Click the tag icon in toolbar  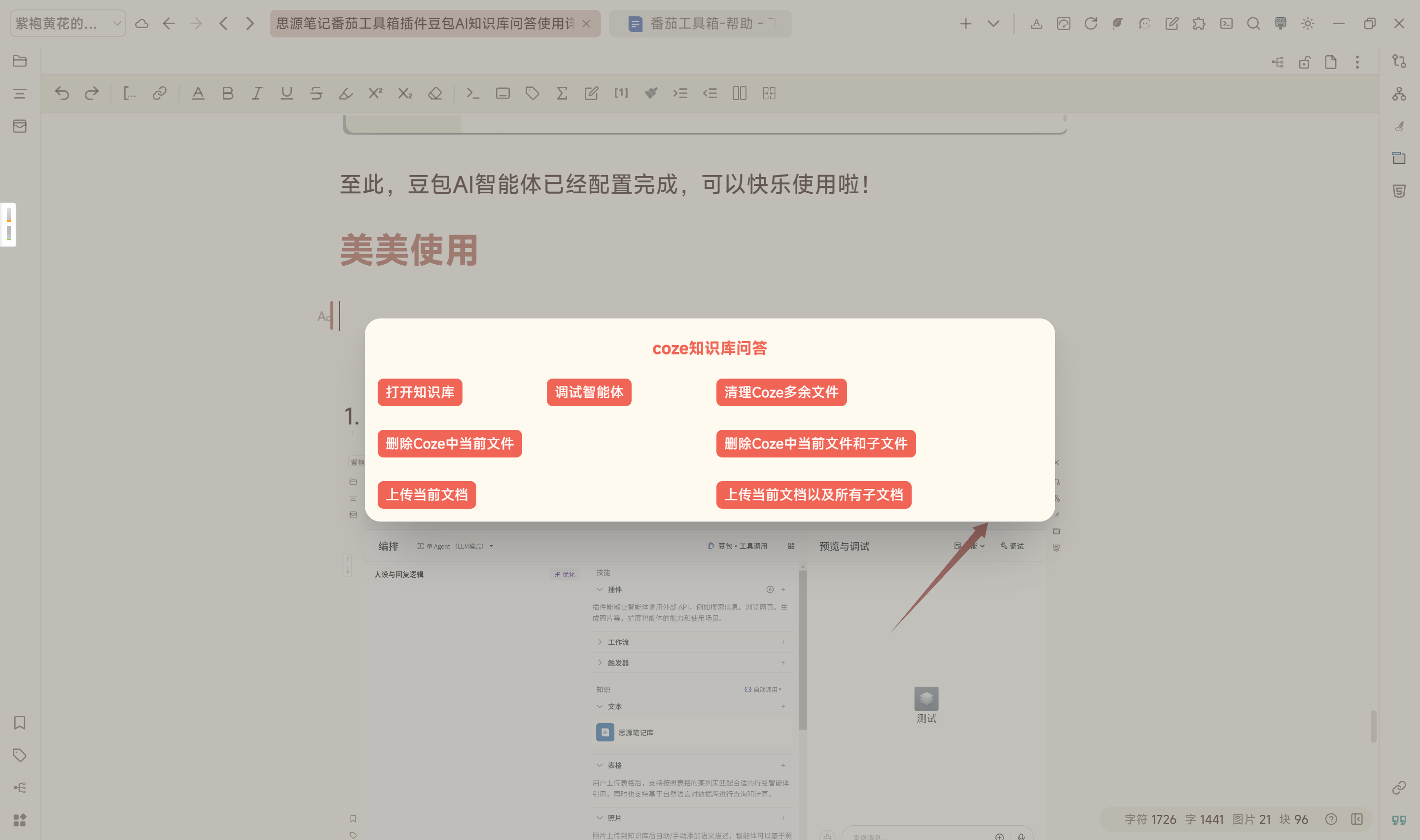click(532, 93)
